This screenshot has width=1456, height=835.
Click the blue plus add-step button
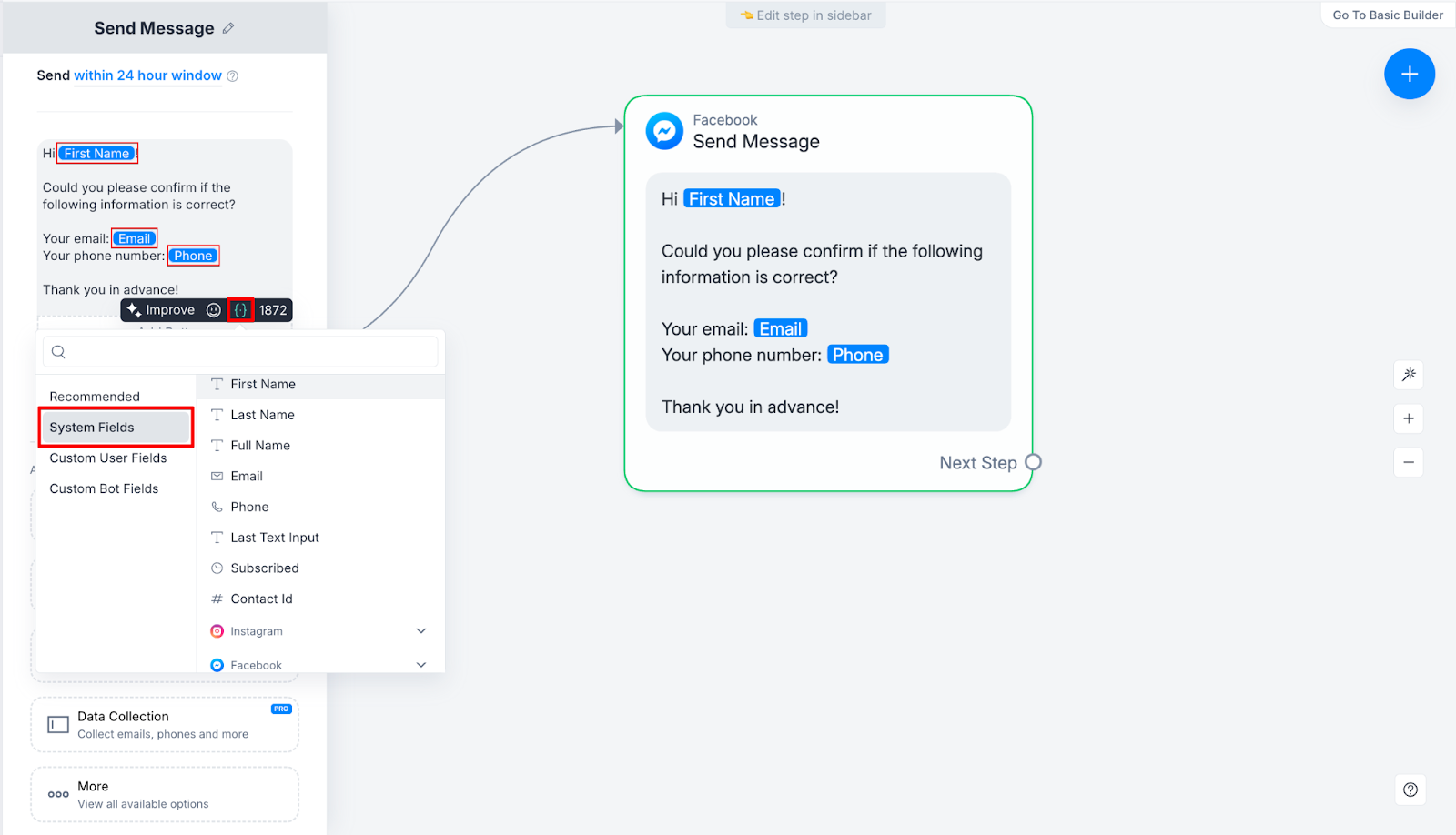click(1409, 75)
